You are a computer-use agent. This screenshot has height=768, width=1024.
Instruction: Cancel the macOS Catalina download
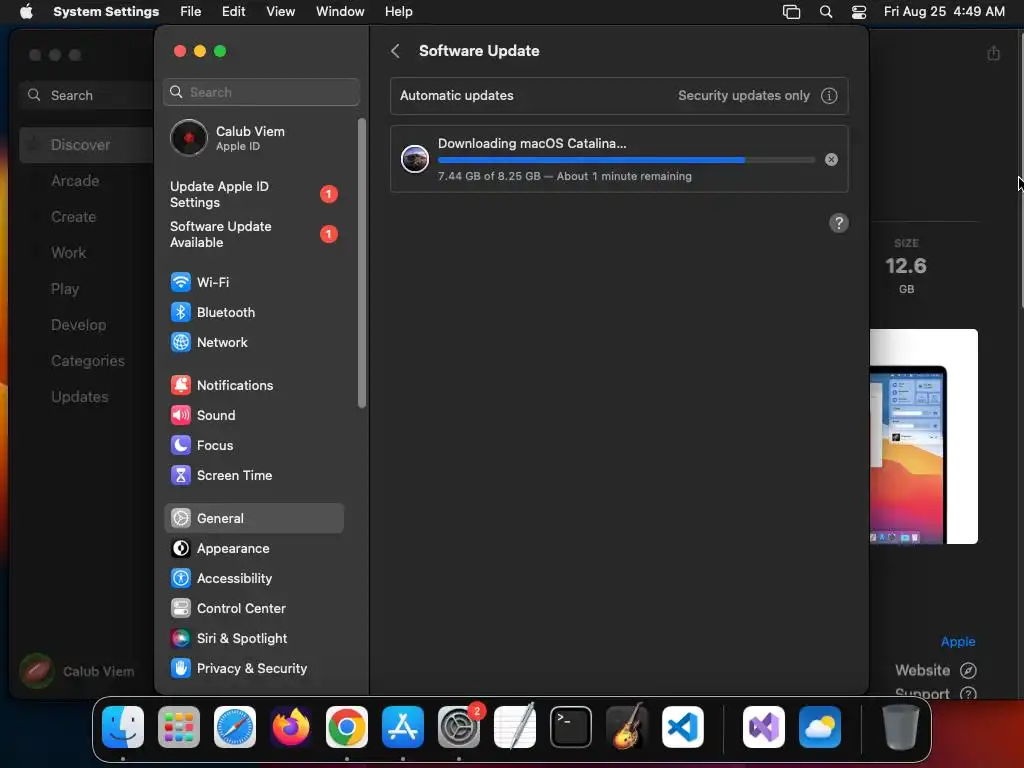[831, 159]
